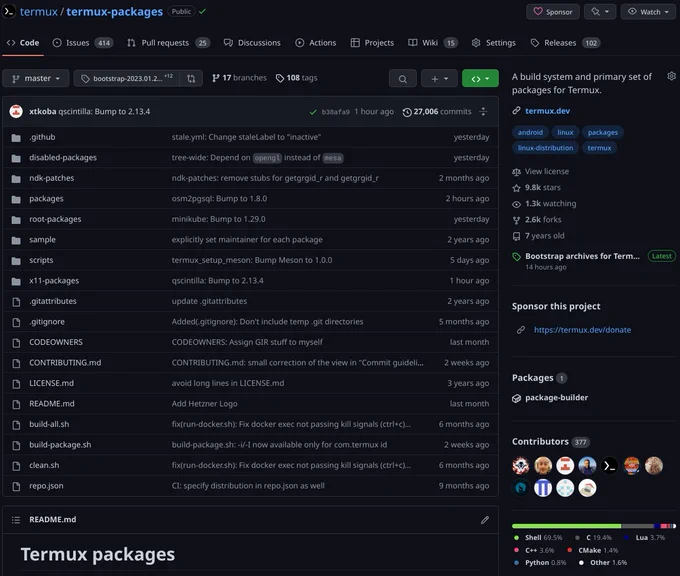Click the Termux prompt avatar in Contributors
The height and width of the screenshot is (576, 680).
(x=609, y=466)
